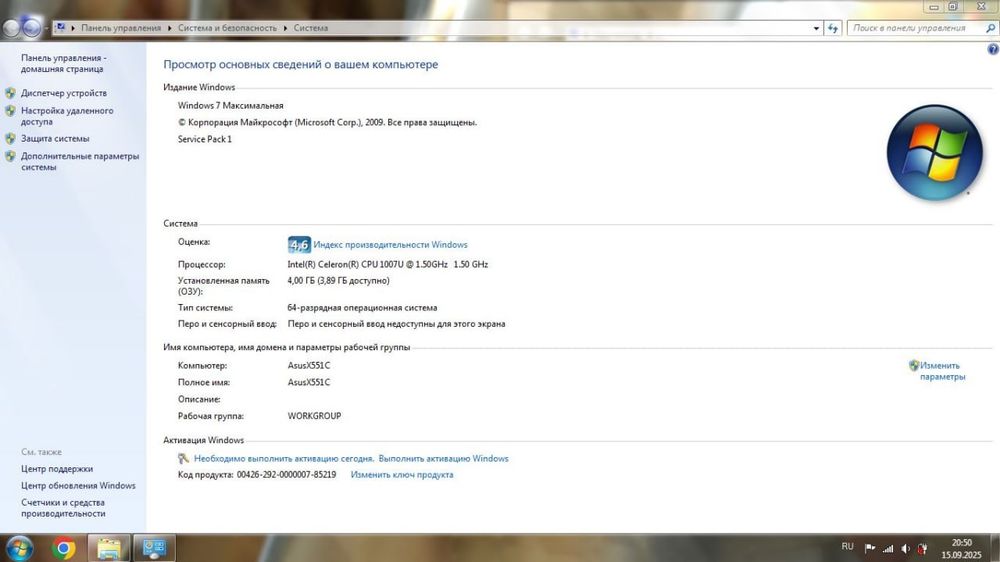1000x562 pixels.
Task: Click the Windows logo image
Action: [934, 153]
